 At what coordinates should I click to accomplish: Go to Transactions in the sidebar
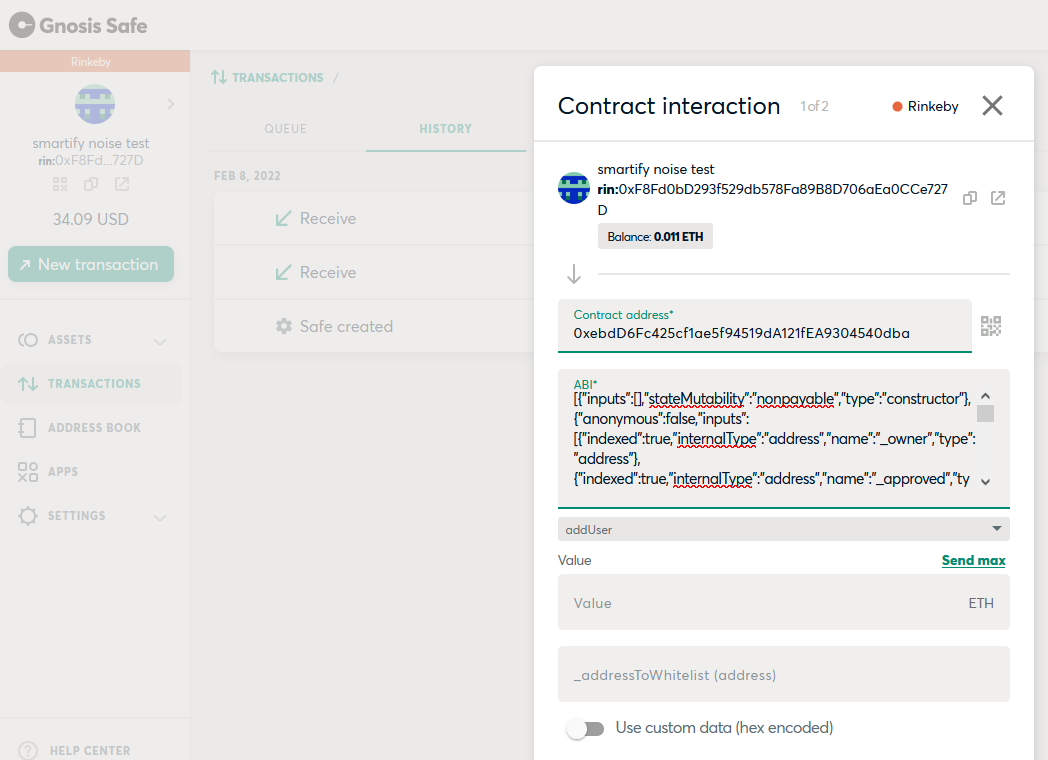click(x=91, y=384)
